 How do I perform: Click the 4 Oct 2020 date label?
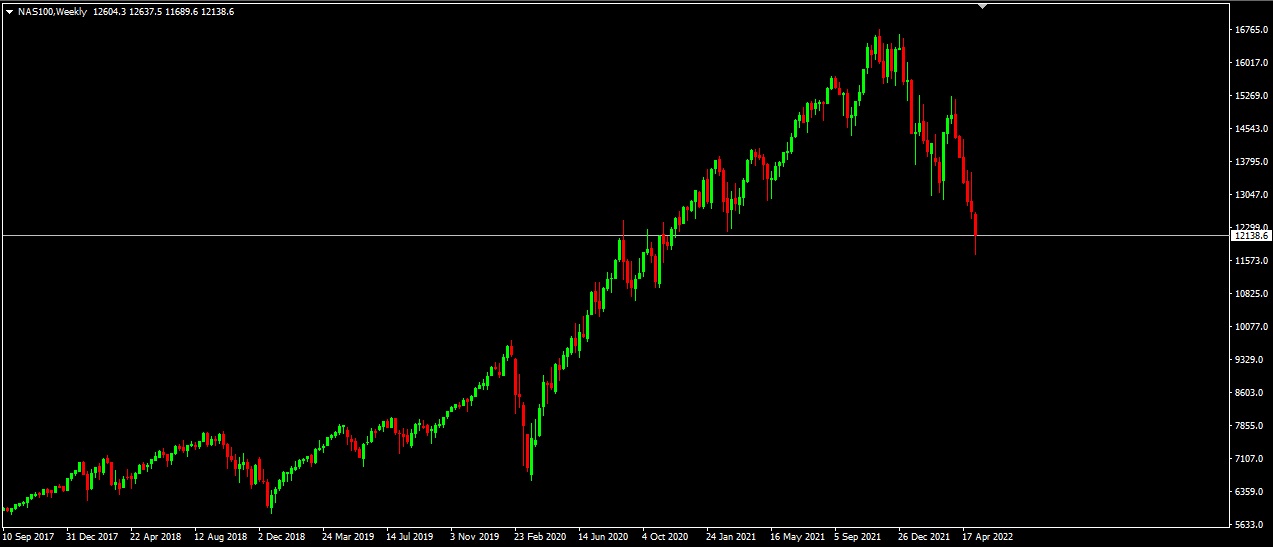(x=666, y=537)
